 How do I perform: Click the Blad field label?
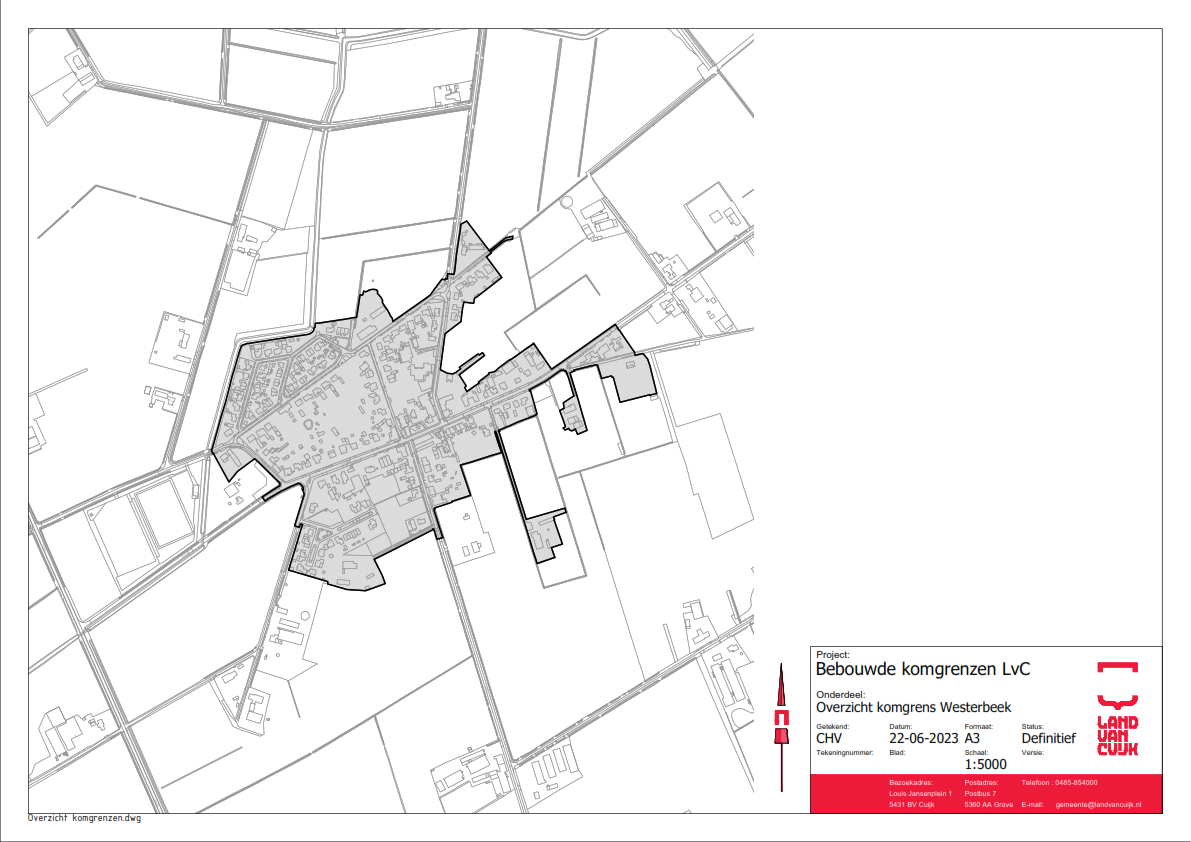[897, 752]
